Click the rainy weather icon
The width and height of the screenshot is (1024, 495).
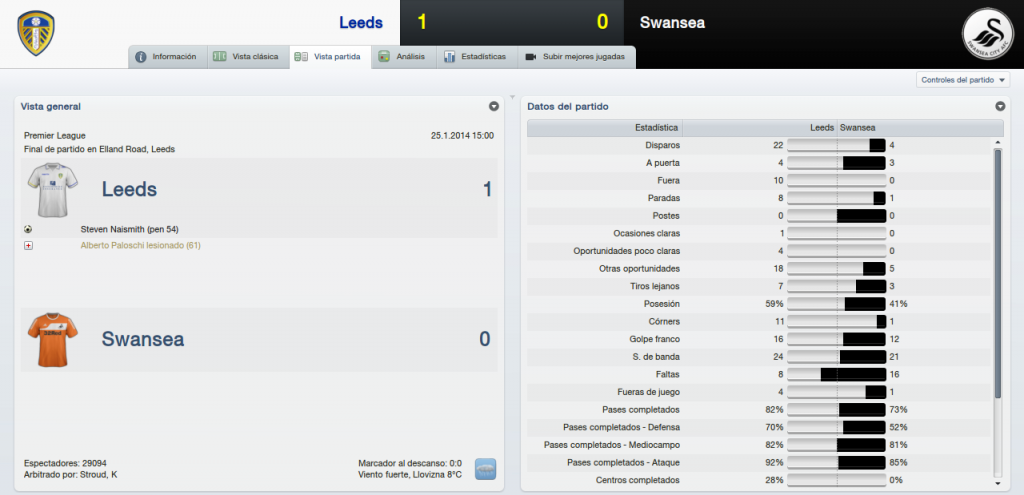485,469
